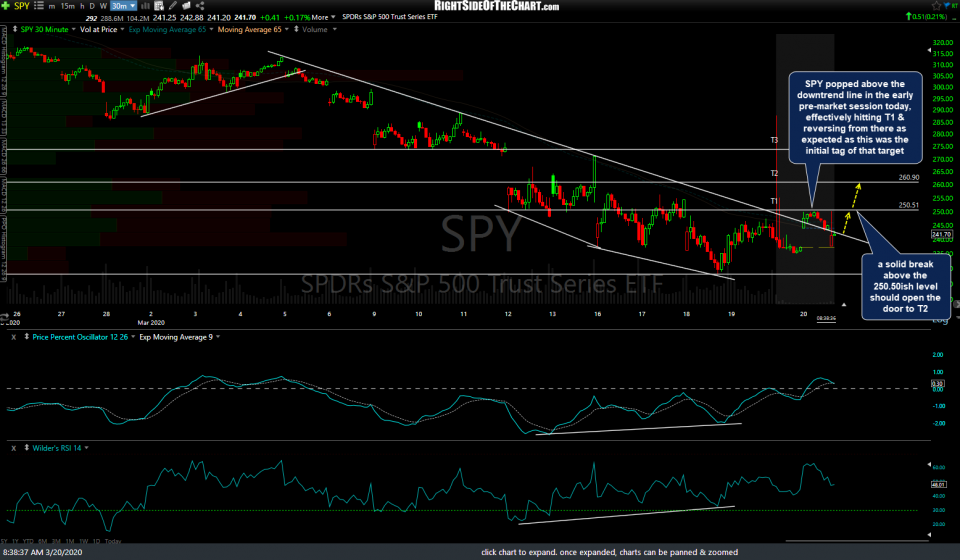Click move arrows beside Price Percent Oscillator
The height and width of the screenshot is (560, 960).
26,337
